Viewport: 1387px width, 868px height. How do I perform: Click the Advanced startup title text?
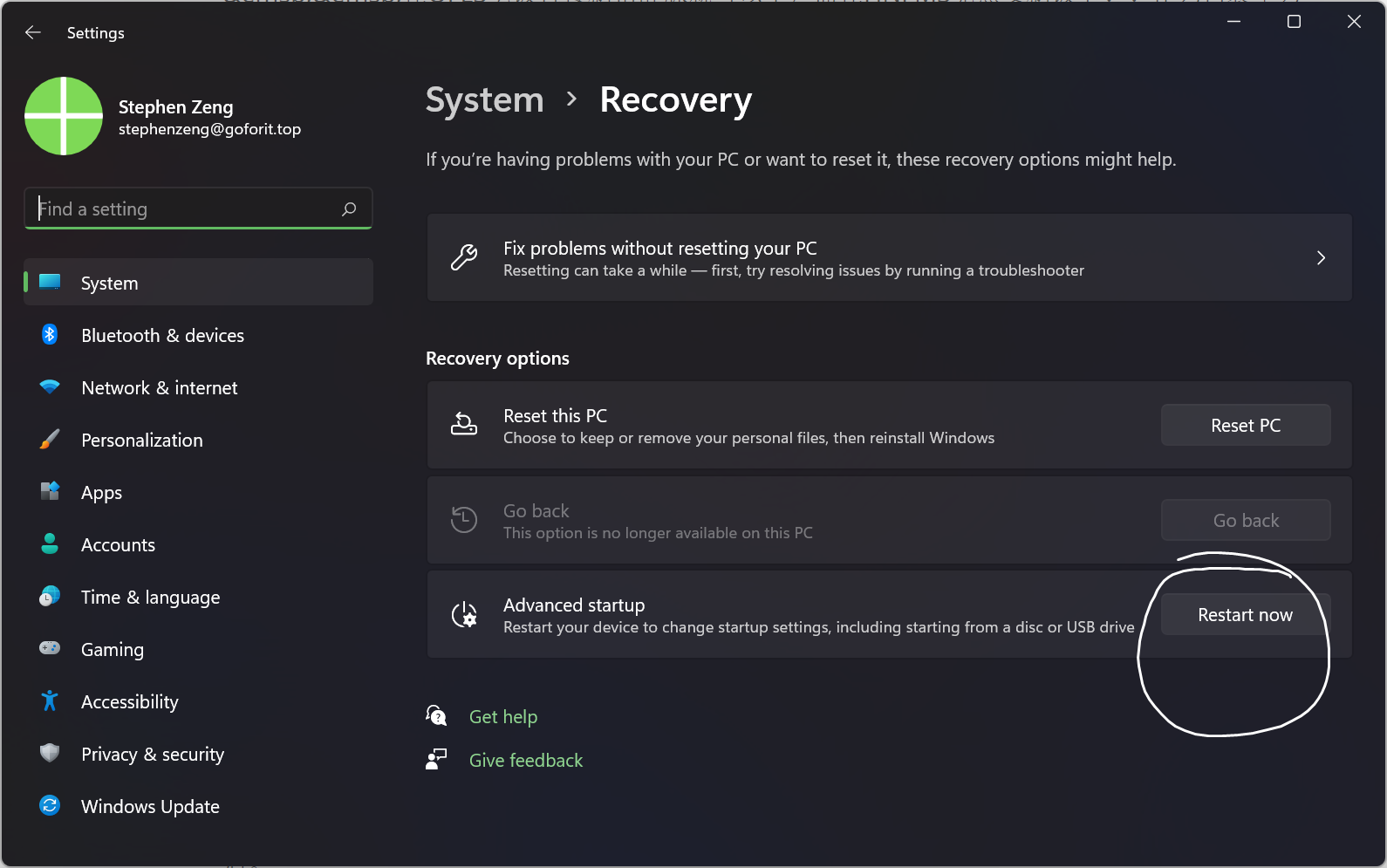pos(574,605)
